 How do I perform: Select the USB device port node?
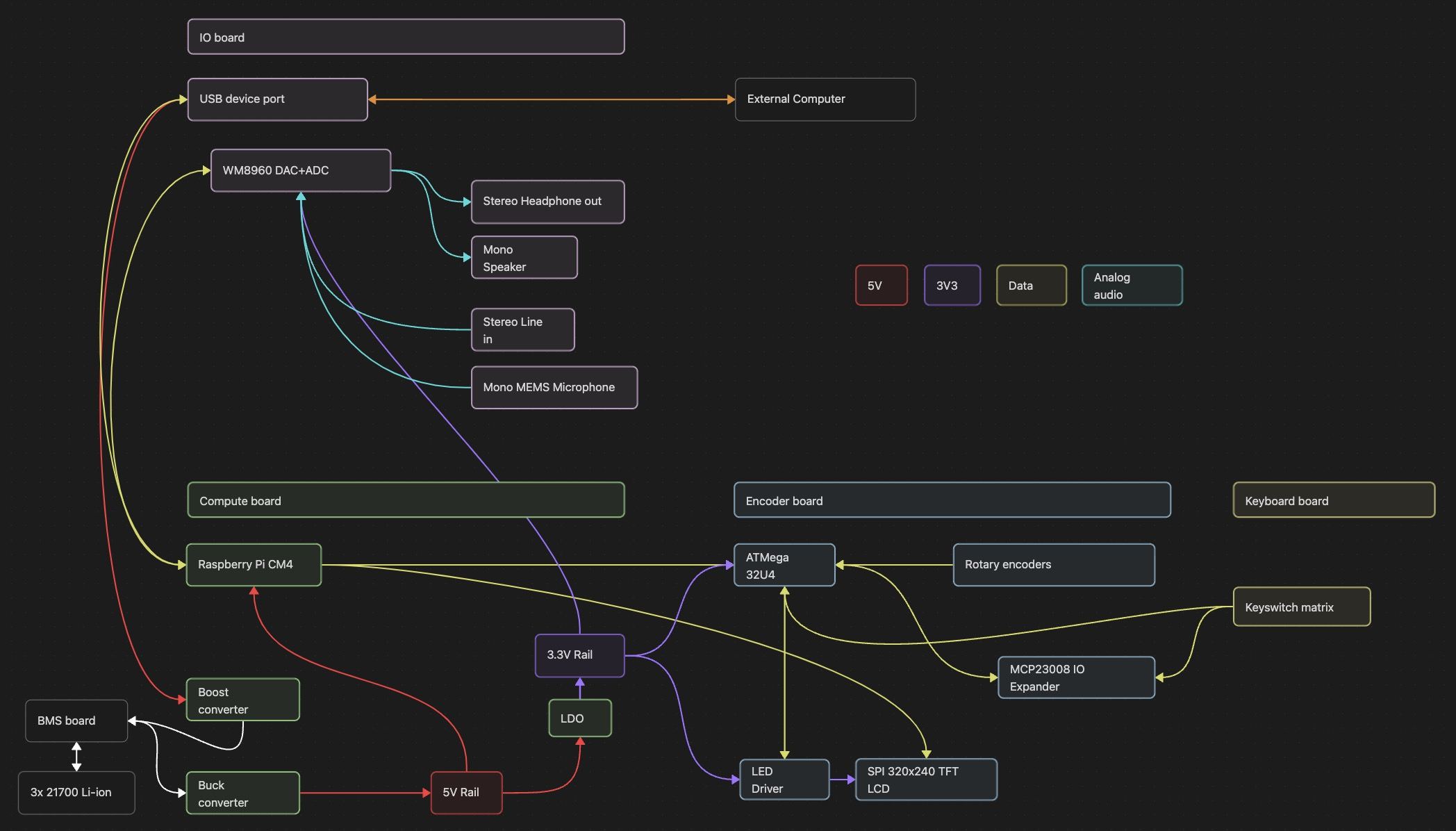(x=277, y=99)
